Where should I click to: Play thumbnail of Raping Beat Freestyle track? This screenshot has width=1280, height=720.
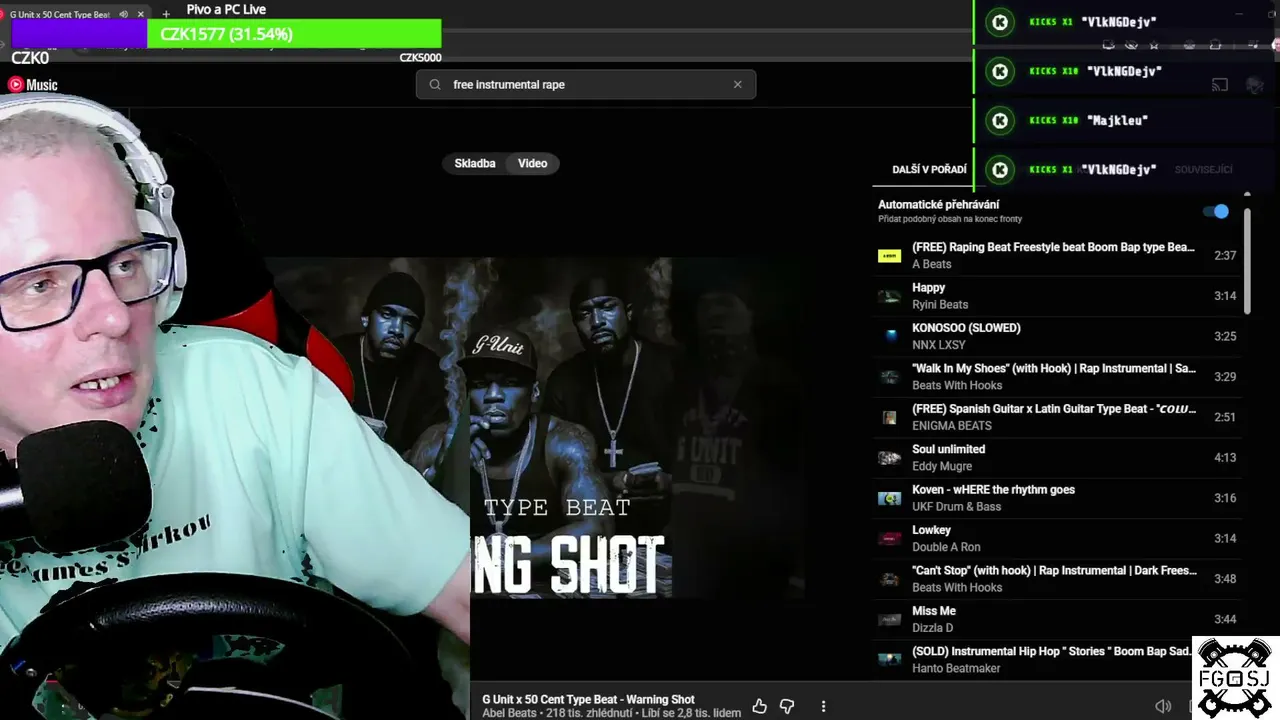[x=889, y=256]
